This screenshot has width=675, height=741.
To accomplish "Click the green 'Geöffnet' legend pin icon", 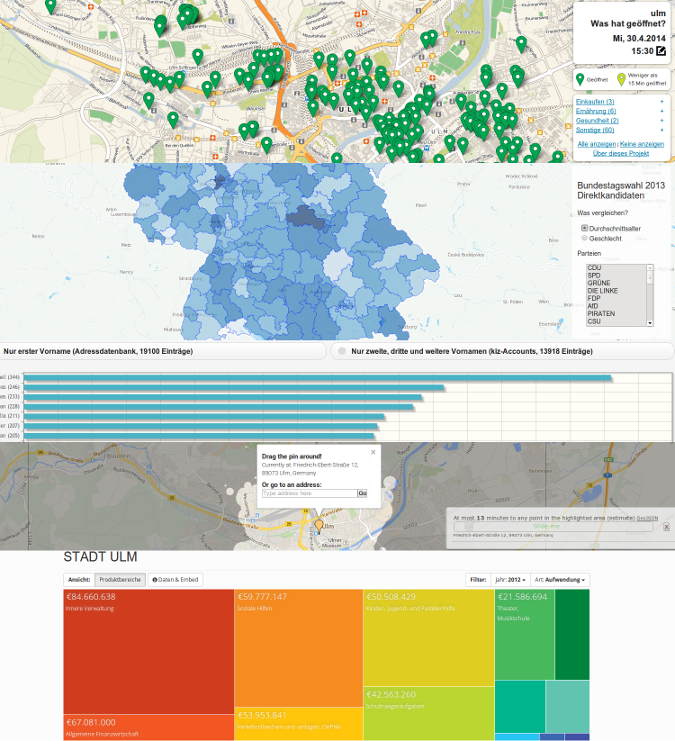I will click(581, 79).
